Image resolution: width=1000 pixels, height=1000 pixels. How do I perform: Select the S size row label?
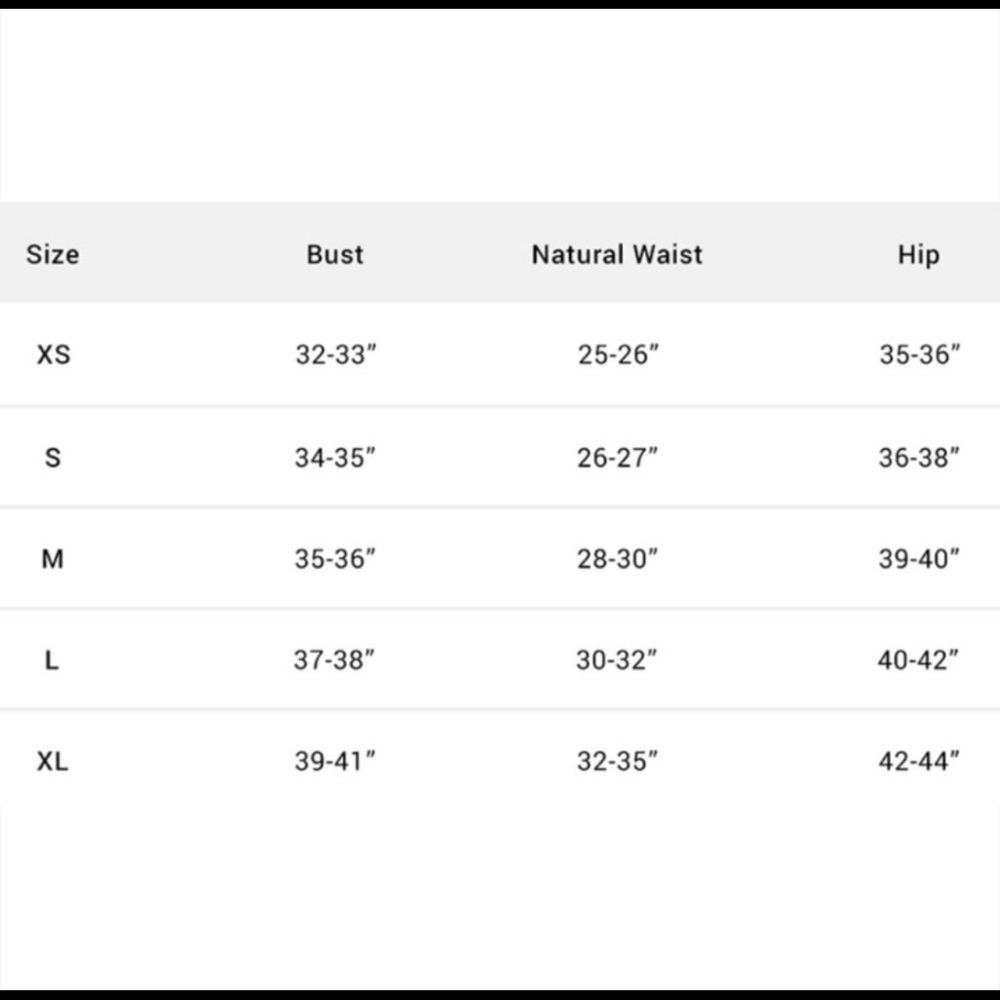tap(53, 457)
